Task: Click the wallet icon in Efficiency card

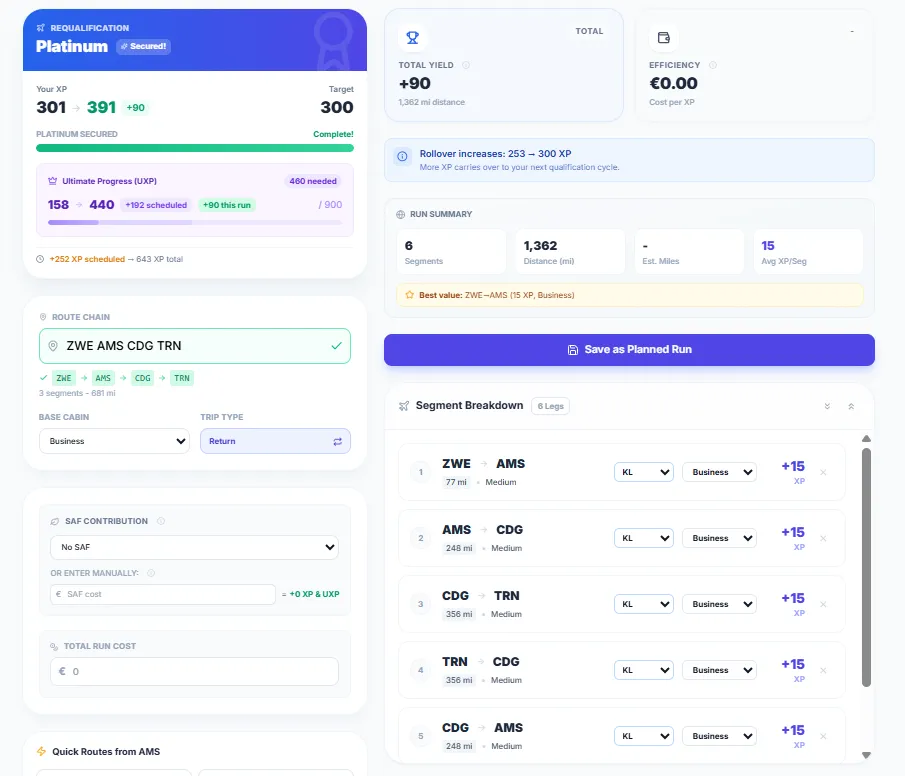Action: [x=663, y=38]
